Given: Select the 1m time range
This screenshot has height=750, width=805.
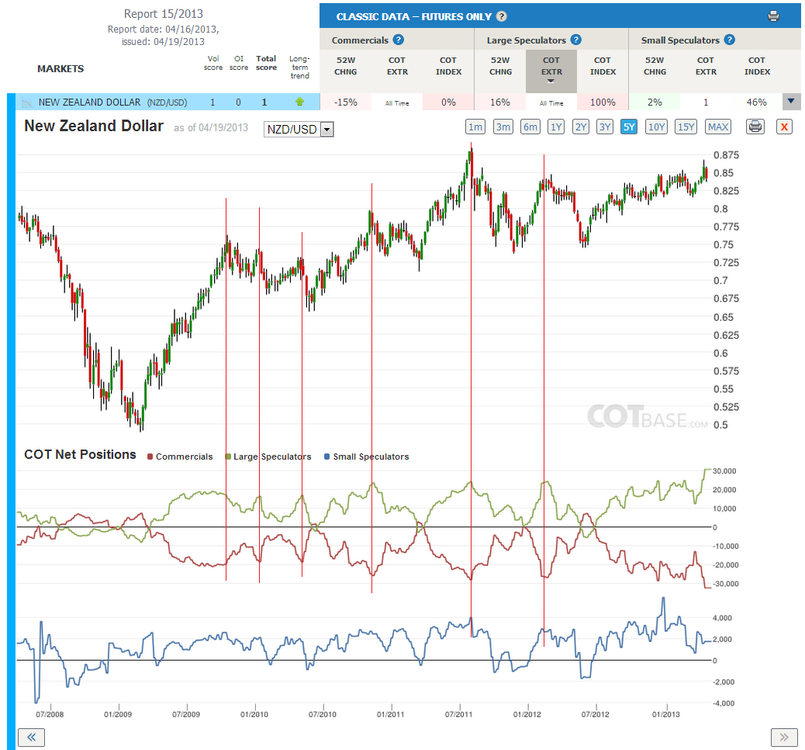Looking at the screenshot, I should 475,126.
